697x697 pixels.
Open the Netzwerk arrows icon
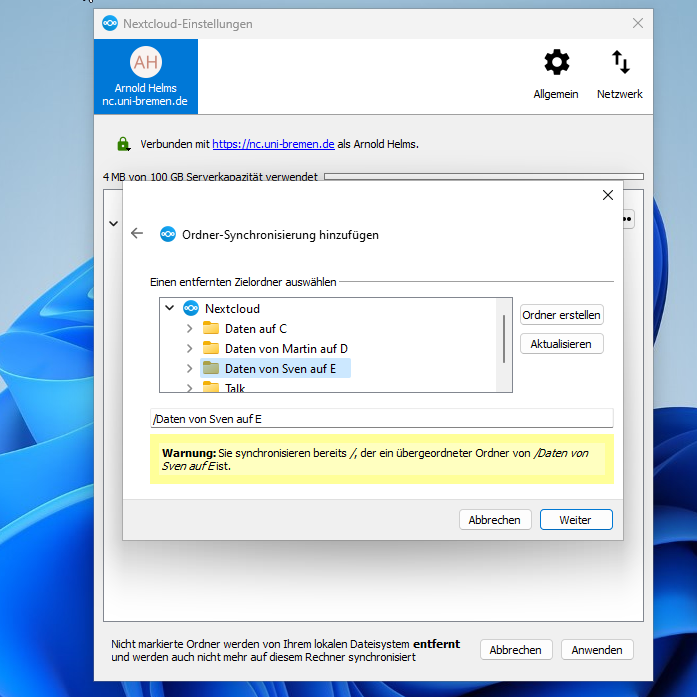(620, 63)
